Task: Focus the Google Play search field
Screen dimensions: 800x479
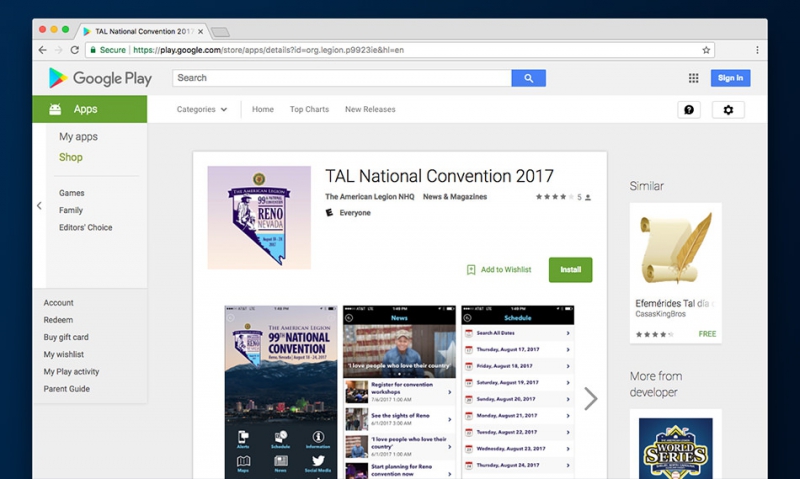Action: click(342, 78)
